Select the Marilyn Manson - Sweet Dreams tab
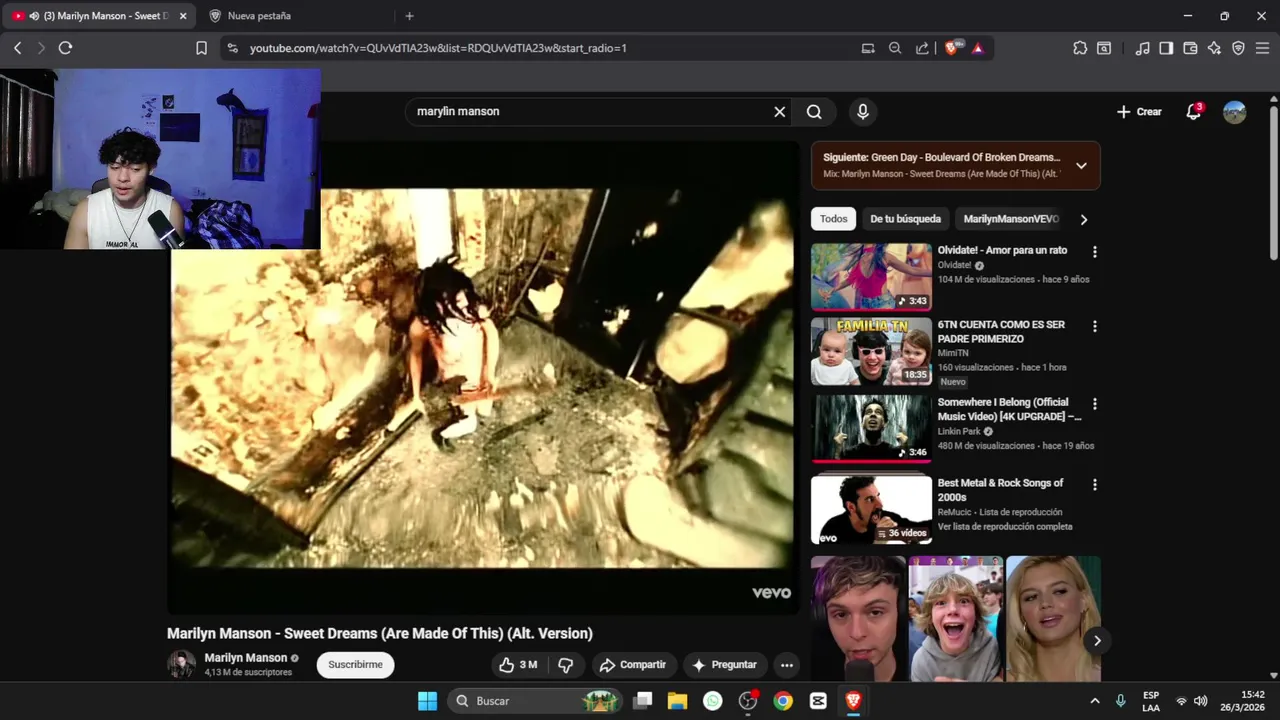Viewport: 1280px width, 720px height. tap(99, 16)
